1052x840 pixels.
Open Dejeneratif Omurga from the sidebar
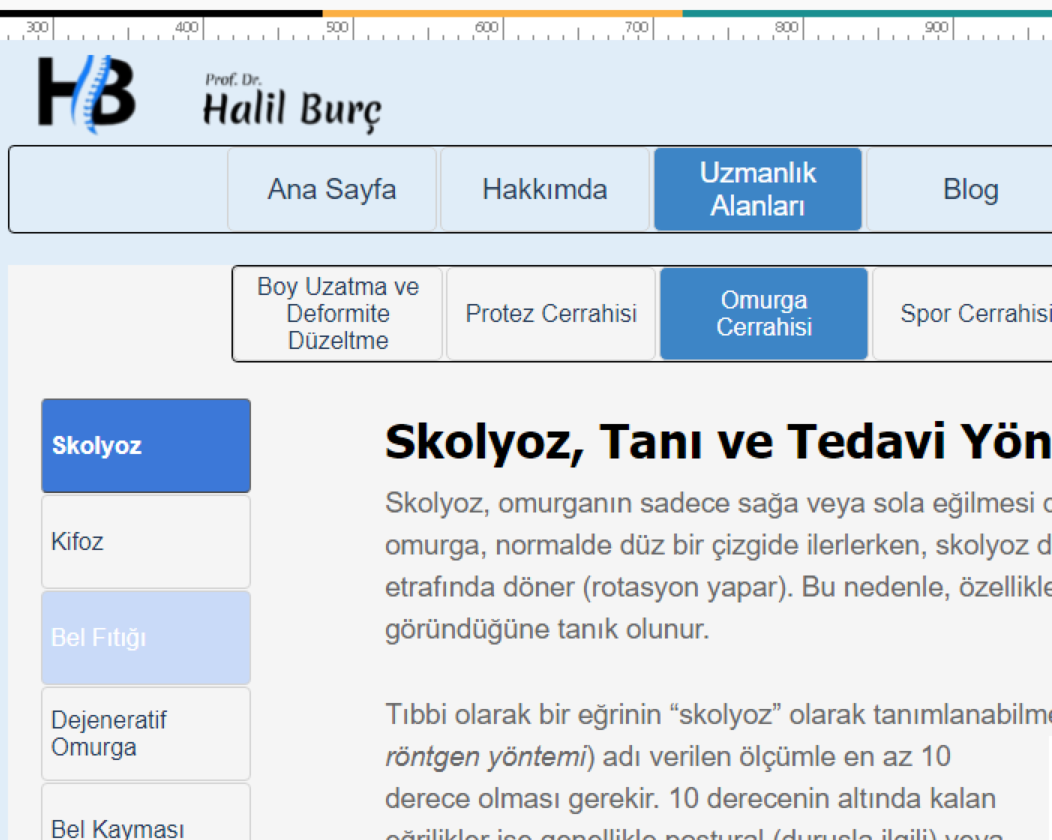tap(146, 734)
